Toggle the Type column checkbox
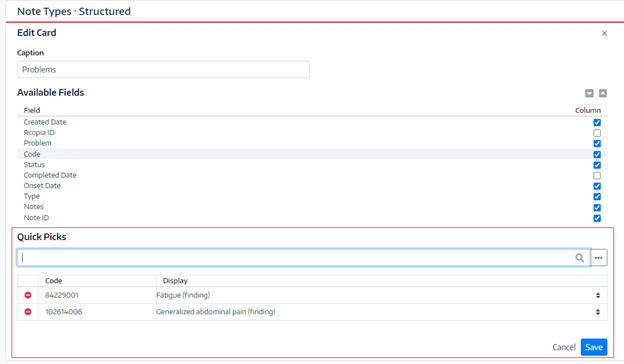The image size is (624, 364). (597, 197)
